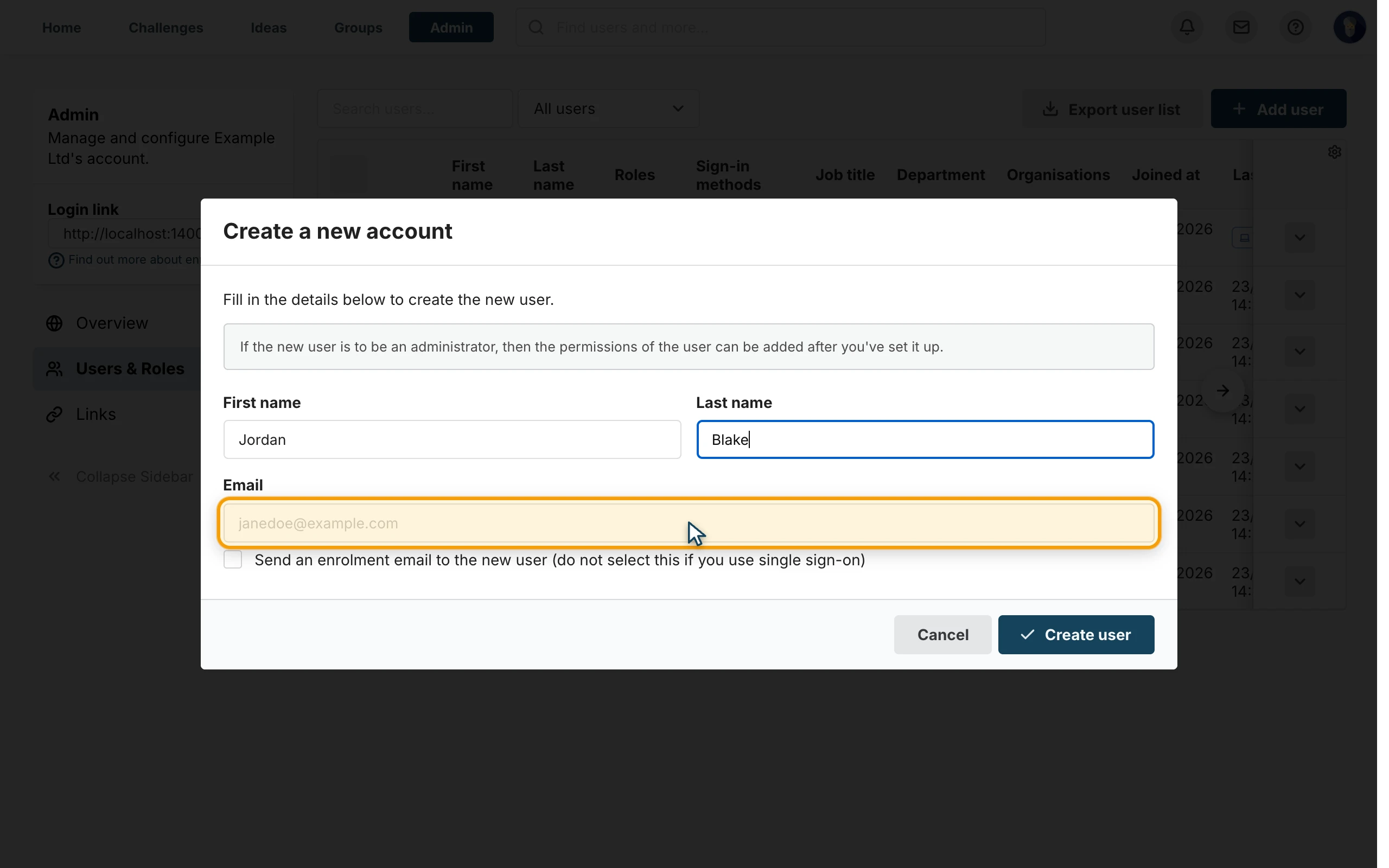Click the Sign-in methods column header
The image size is (1389, 868).
click(x=728, y=175)
